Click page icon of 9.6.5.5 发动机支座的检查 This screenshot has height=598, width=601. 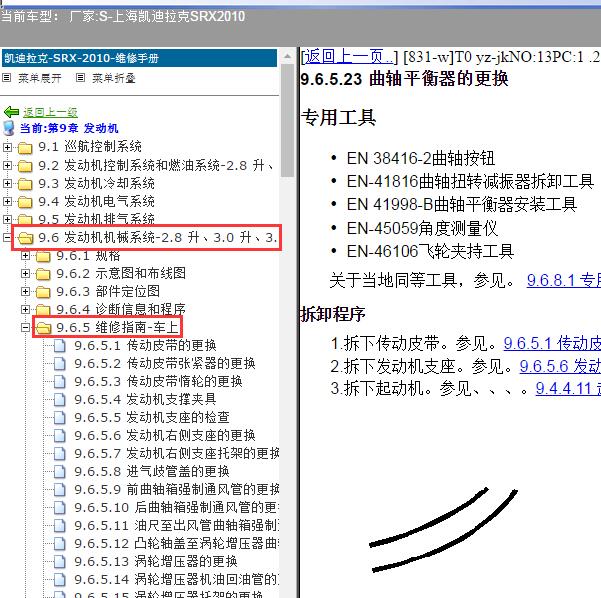click(x=59, y=417)
